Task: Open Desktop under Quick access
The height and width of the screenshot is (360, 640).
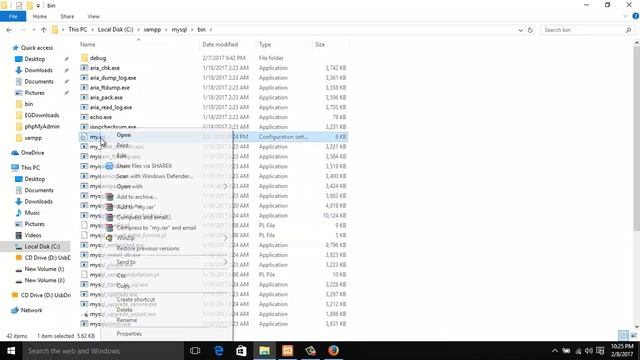Action: 35,59
